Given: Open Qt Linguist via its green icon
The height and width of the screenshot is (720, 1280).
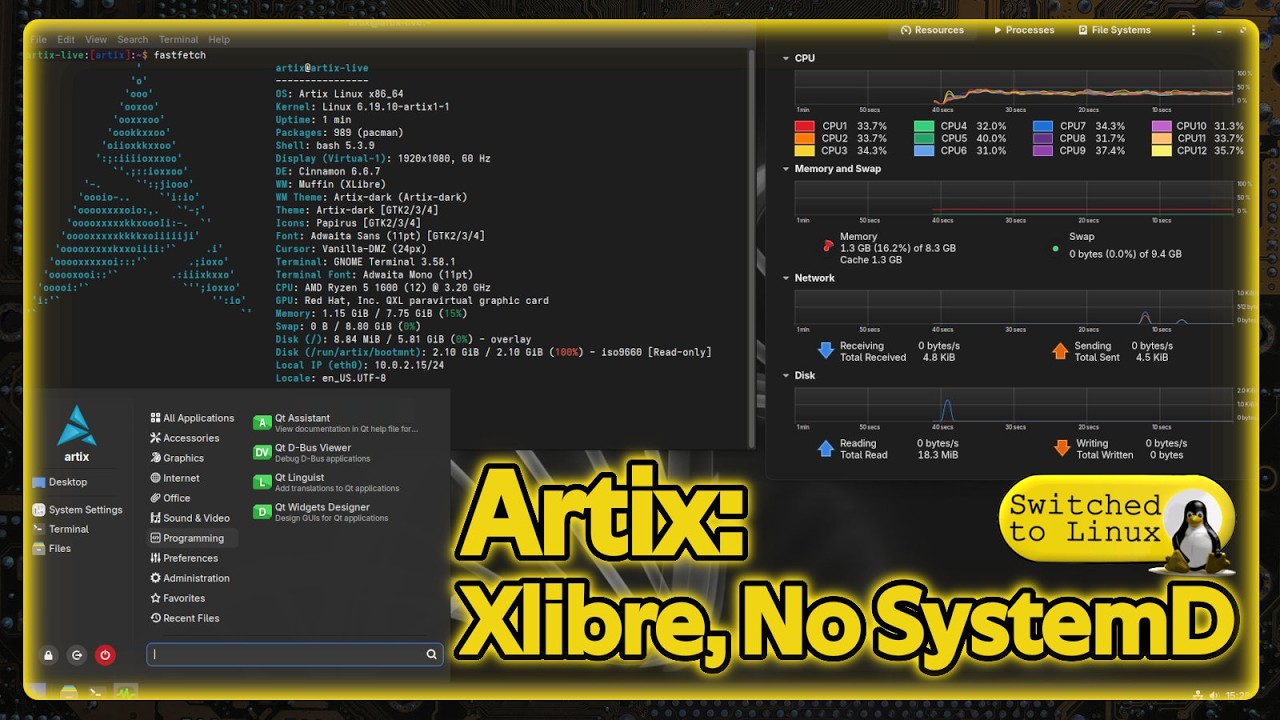Looking at the screenshot, I should pyautogui.click(x=262, y=482).
